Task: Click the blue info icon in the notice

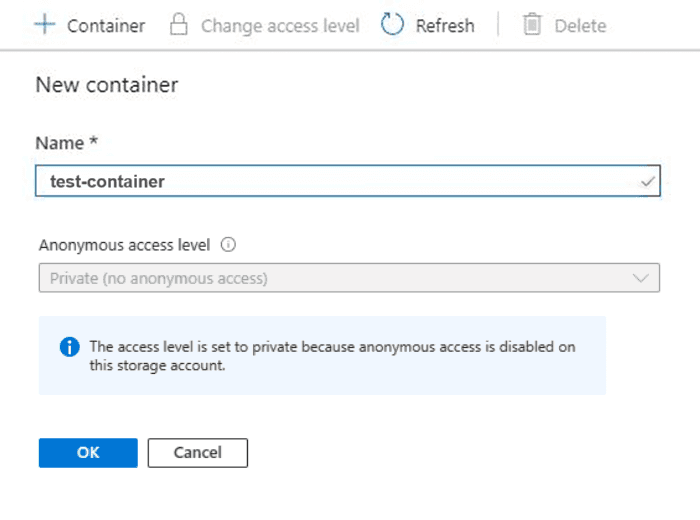Action: click(x=69, y=347)
